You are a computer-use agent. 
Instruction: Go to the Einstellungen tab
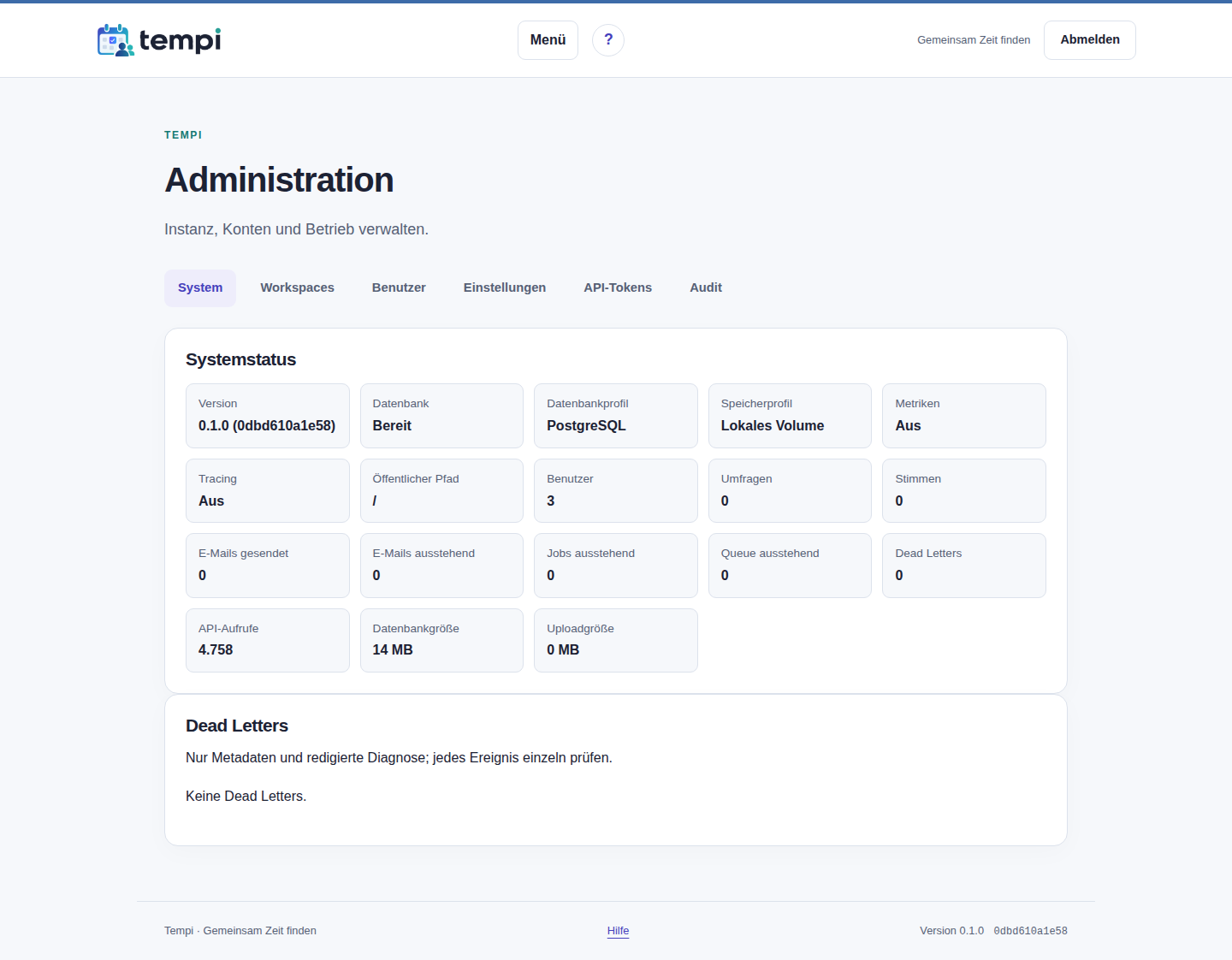[x=505, y=288]
